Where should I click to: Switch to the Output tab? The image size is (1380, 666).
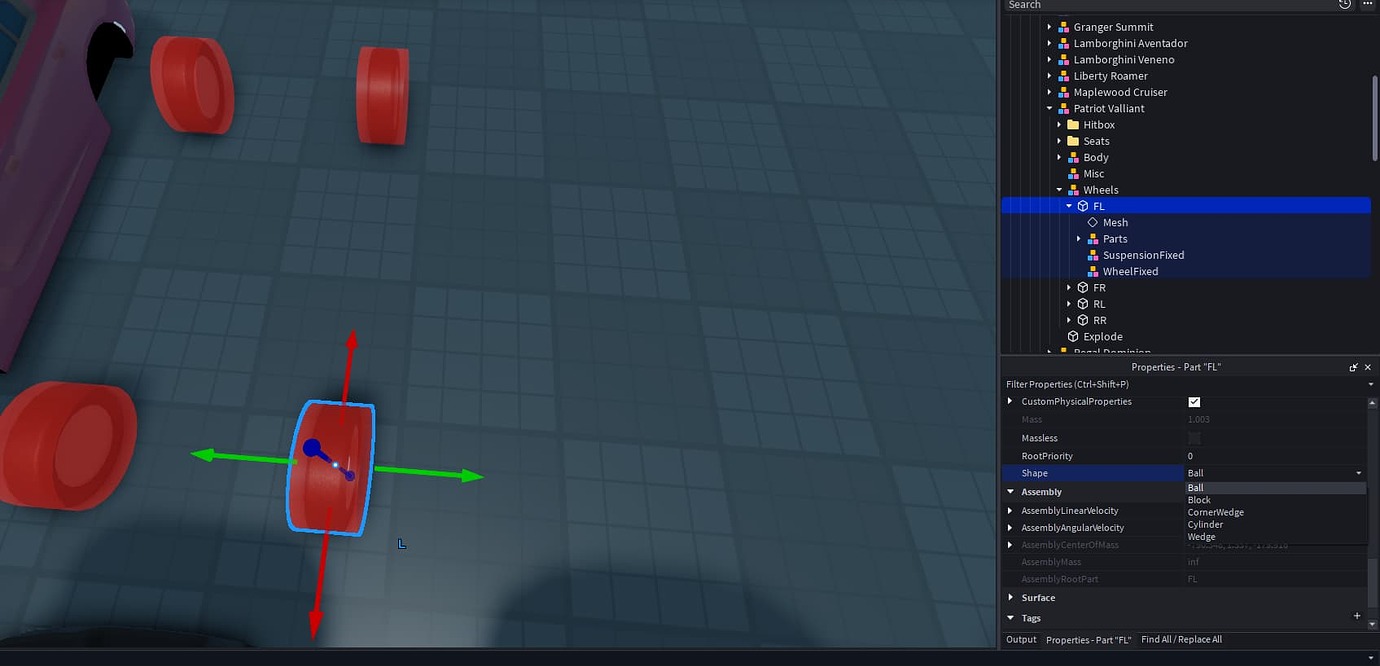pos(1021,639)
